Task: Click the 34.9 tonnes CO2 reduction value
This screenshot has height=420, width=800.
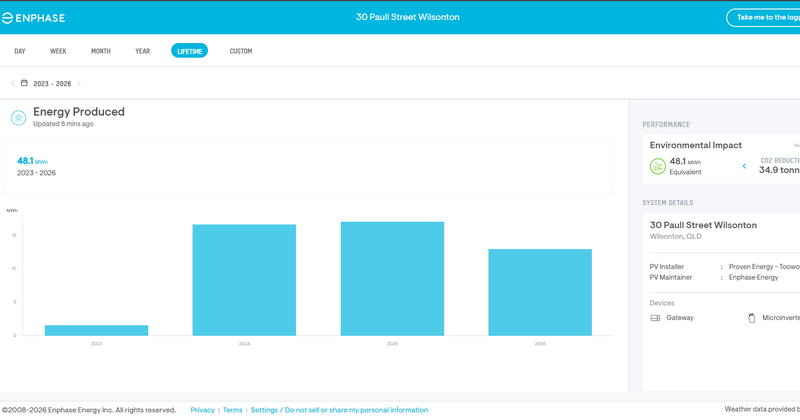Action: [x=779, y=170]
